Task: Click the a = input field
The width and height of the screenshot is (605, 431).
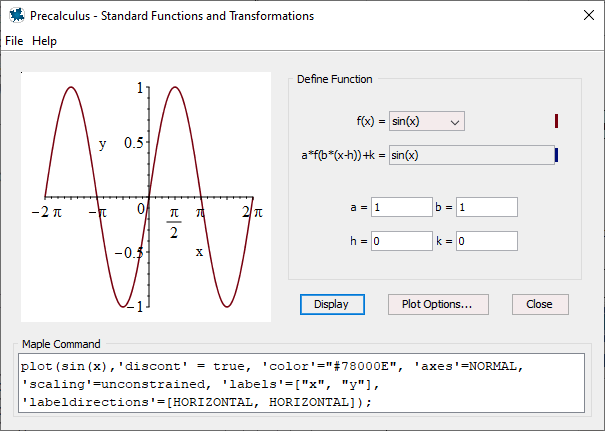Action: (402, 207)
